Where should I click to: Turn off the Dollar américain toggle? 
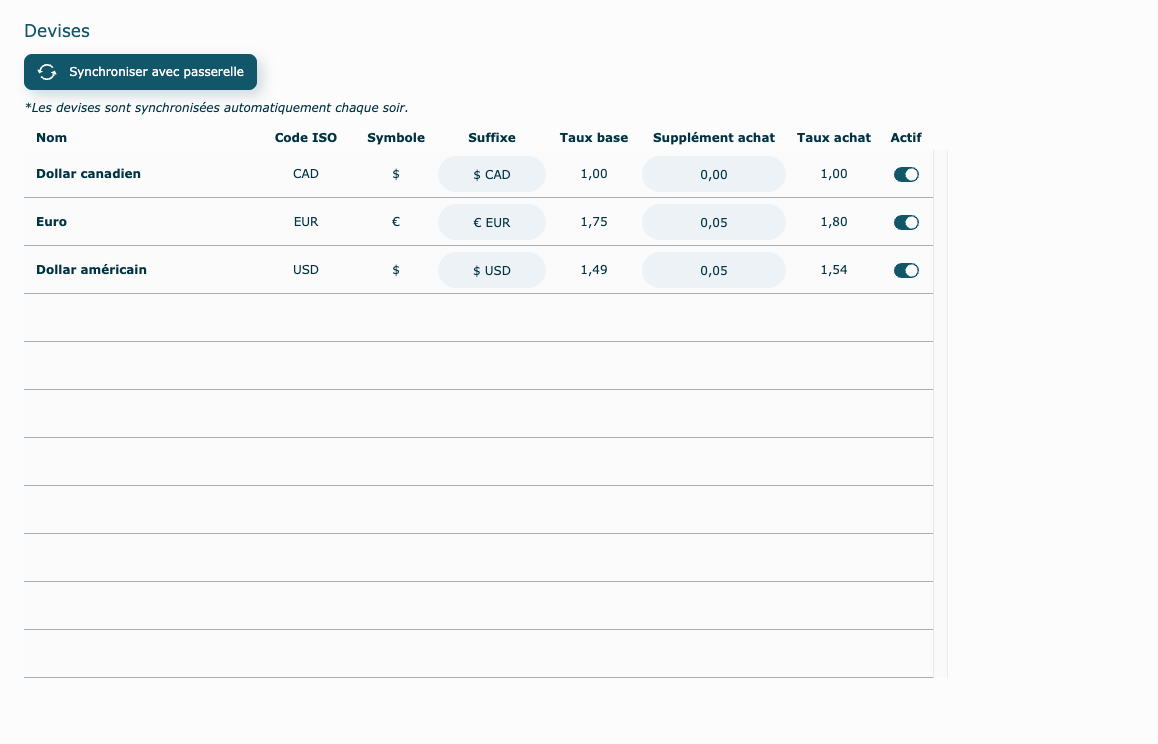pyautogui.click(x=906, y=270)
